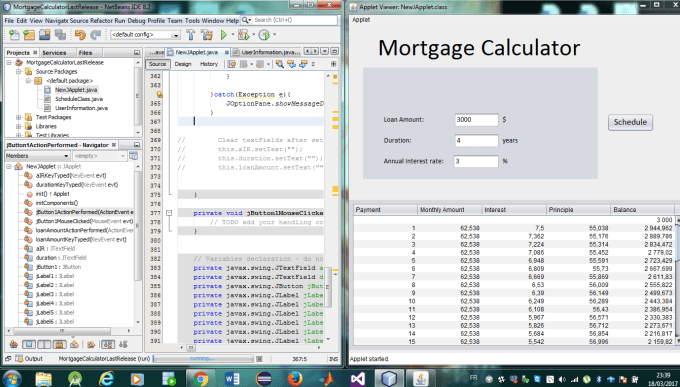Click the New File toolbar icon
Screen dimensions: 680x387
click(x=14, y=35)
